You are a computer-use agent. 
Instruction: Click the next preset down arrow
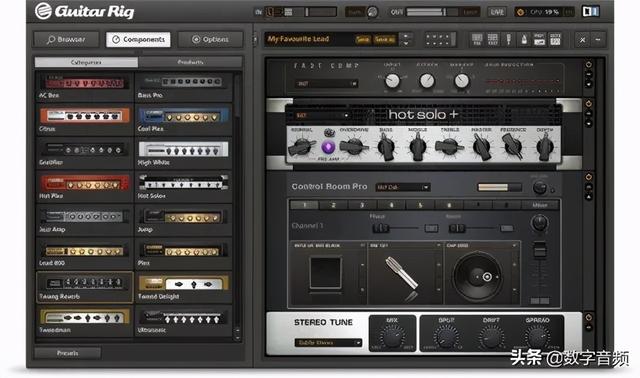pyautogui.click(x=406, y=43)
